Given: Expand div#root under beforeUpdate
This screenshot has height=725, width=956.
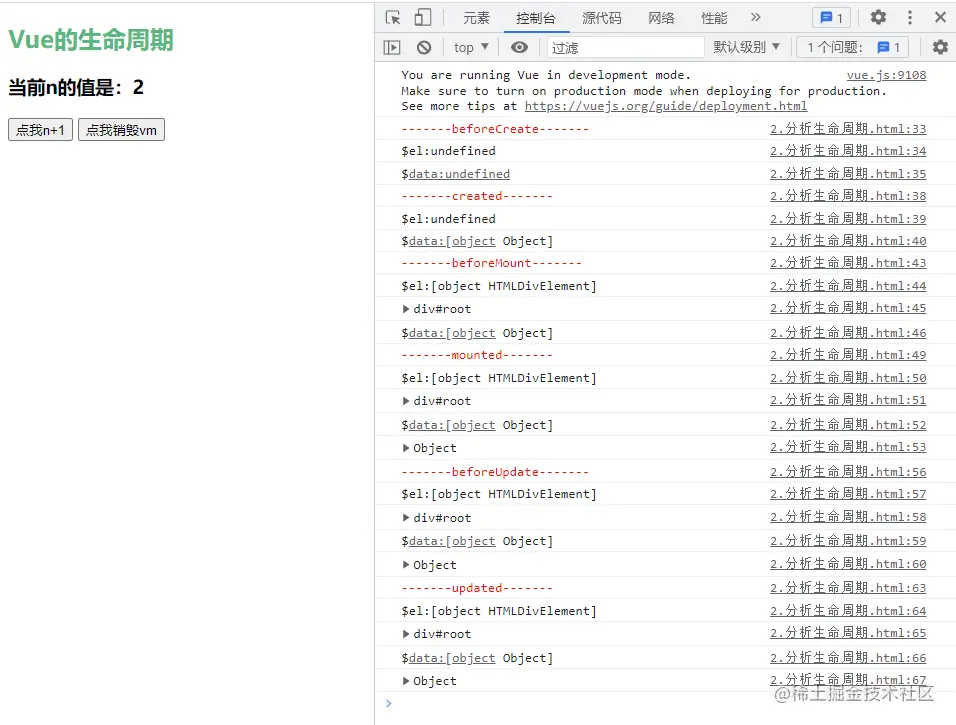Looking at the screenshot, I should point(405,518).
